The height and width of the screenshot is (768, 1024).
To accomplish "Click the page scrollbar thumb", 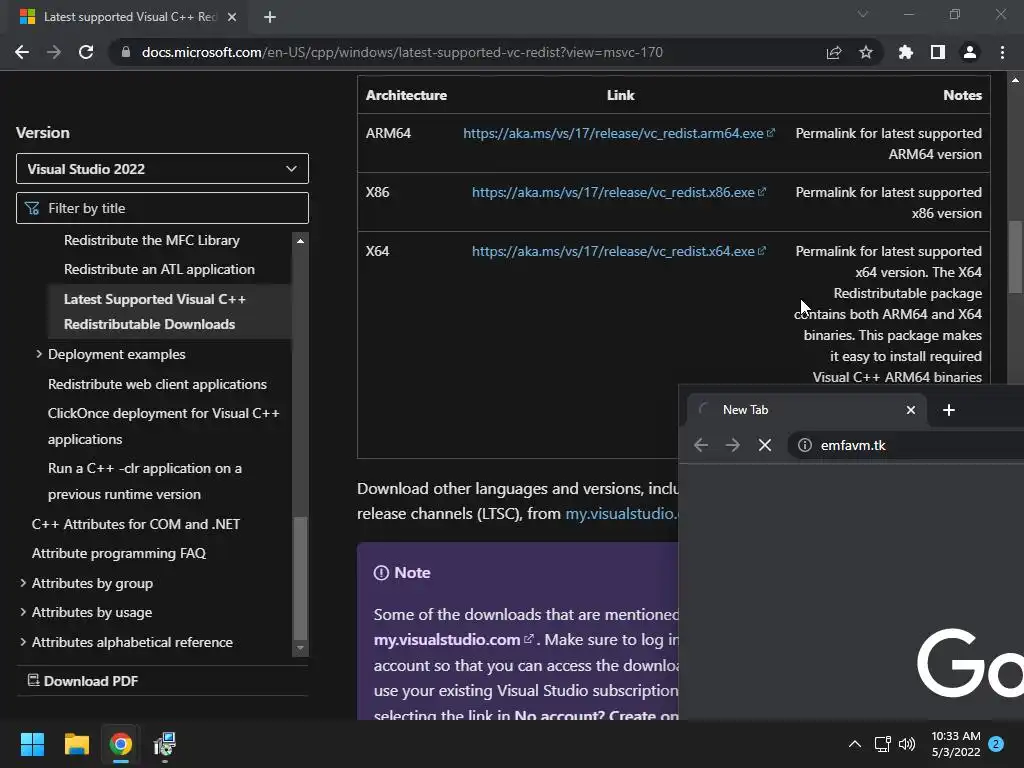I will [1015, 257].
